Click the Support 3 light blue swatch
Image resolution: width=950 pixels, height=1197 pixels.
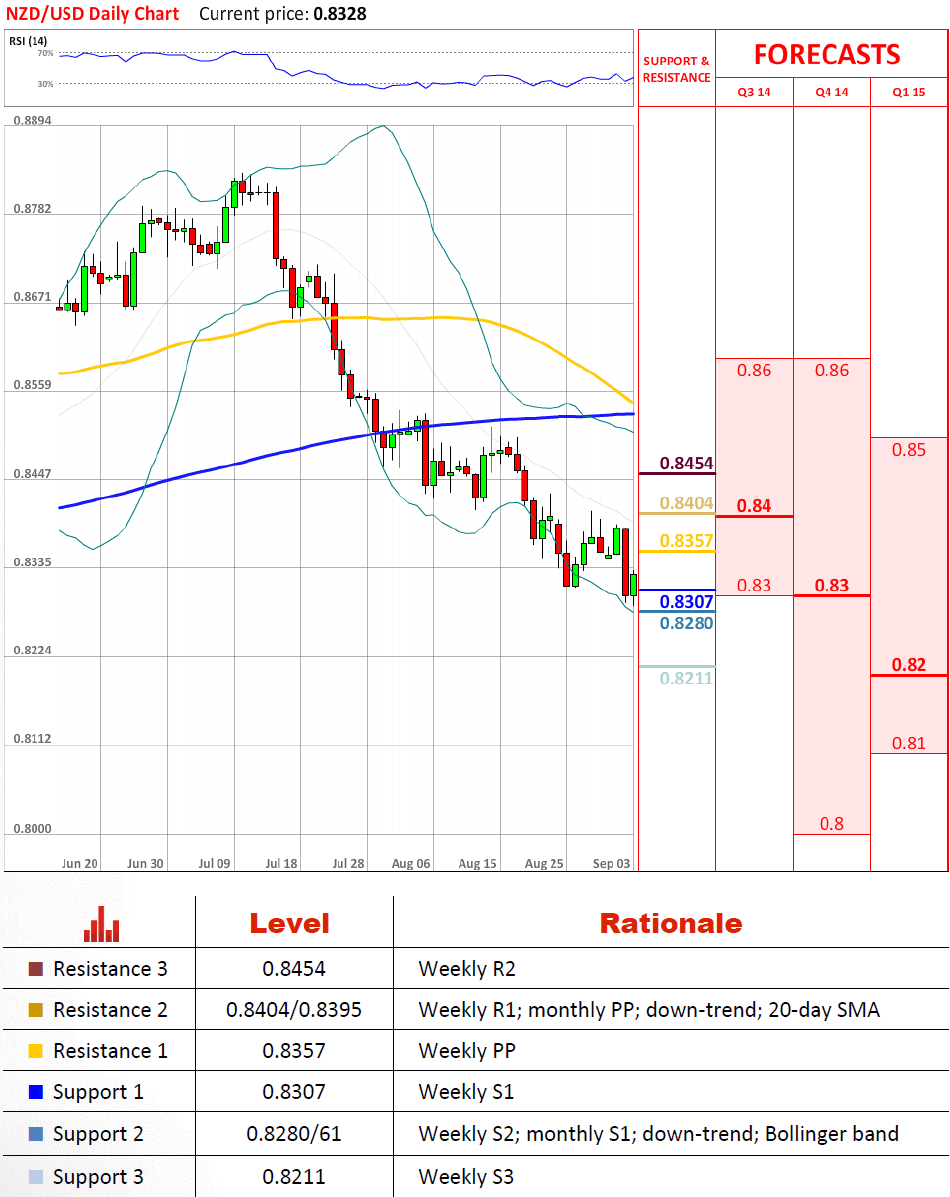click(36, 1176)
